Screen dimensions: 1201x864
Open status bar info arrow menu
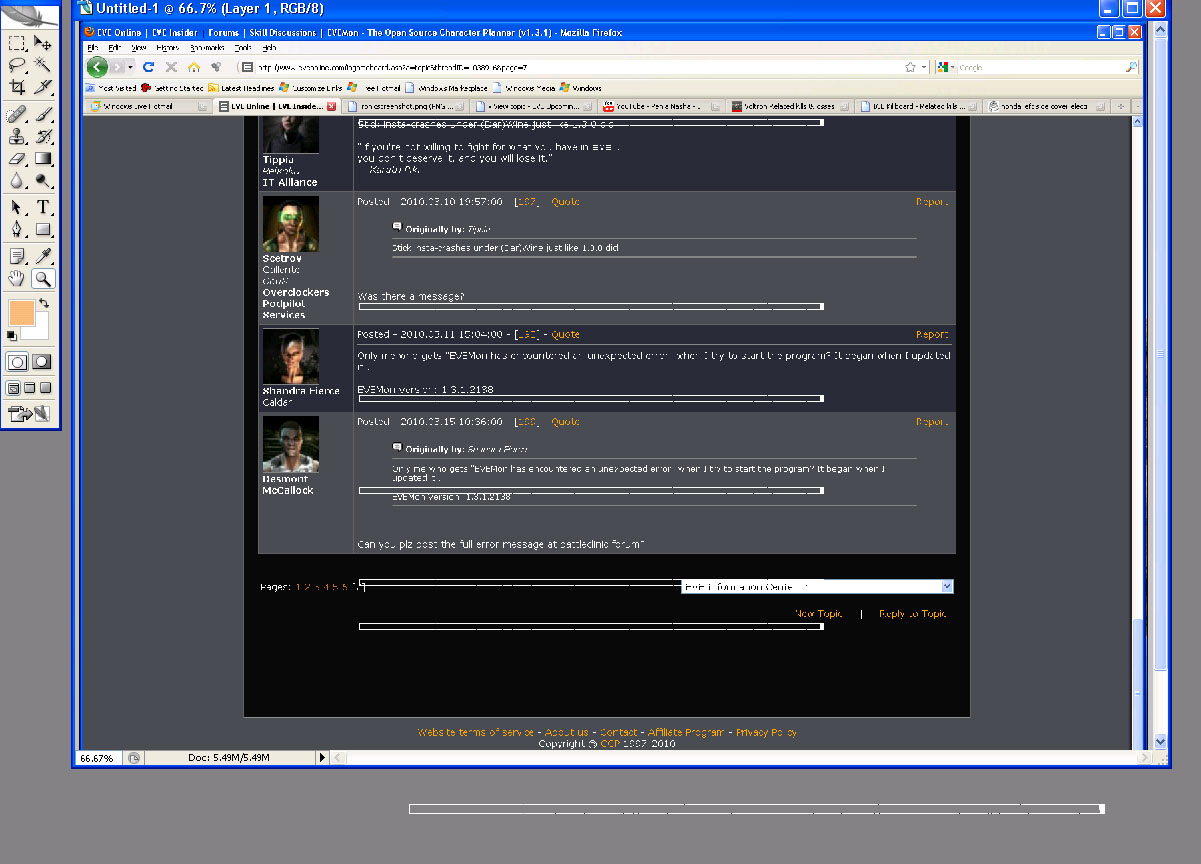coord(322,758)
